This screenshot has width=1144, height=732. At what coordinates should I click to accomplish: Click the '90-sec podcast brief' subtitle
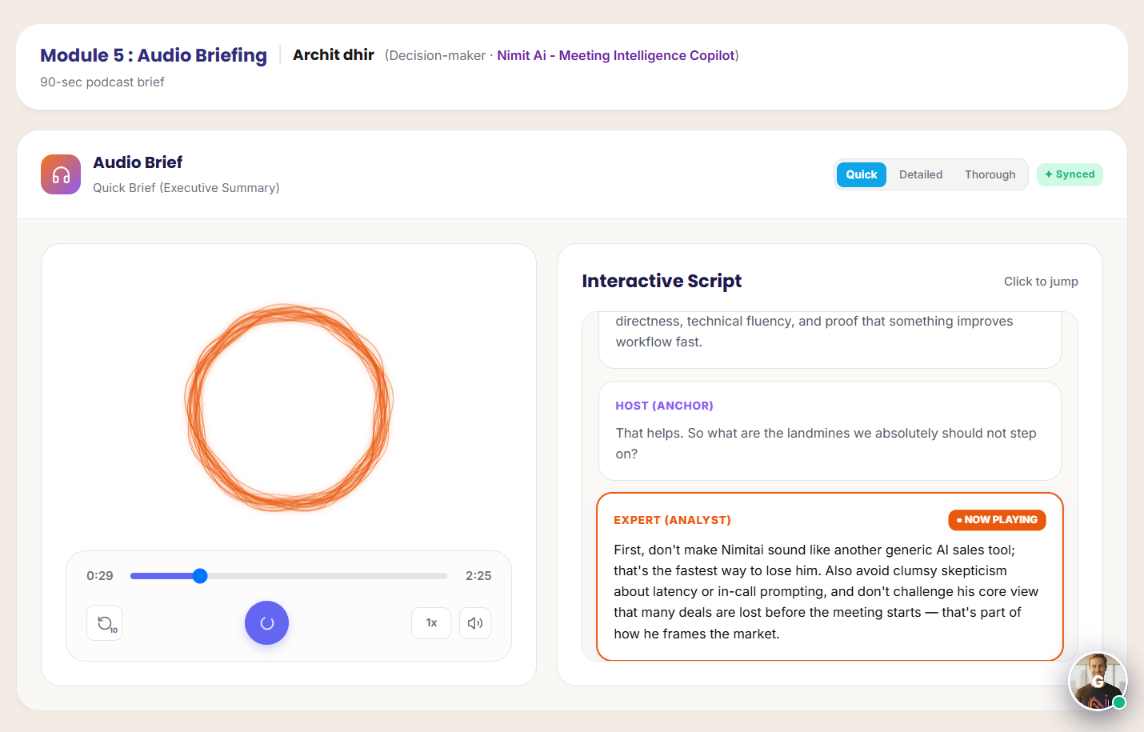(x=102, y=82)
